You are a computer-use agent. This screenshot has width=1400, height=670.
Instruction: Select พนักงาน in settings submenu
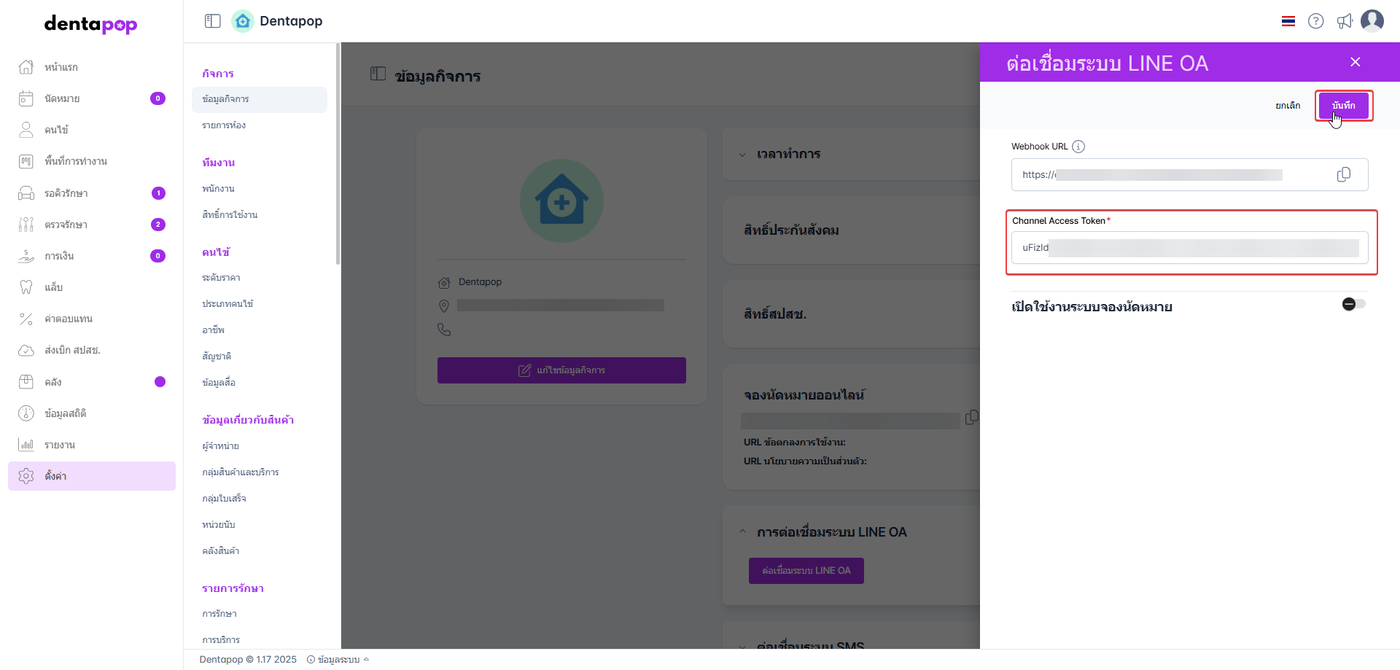click(x=218, y=188)
